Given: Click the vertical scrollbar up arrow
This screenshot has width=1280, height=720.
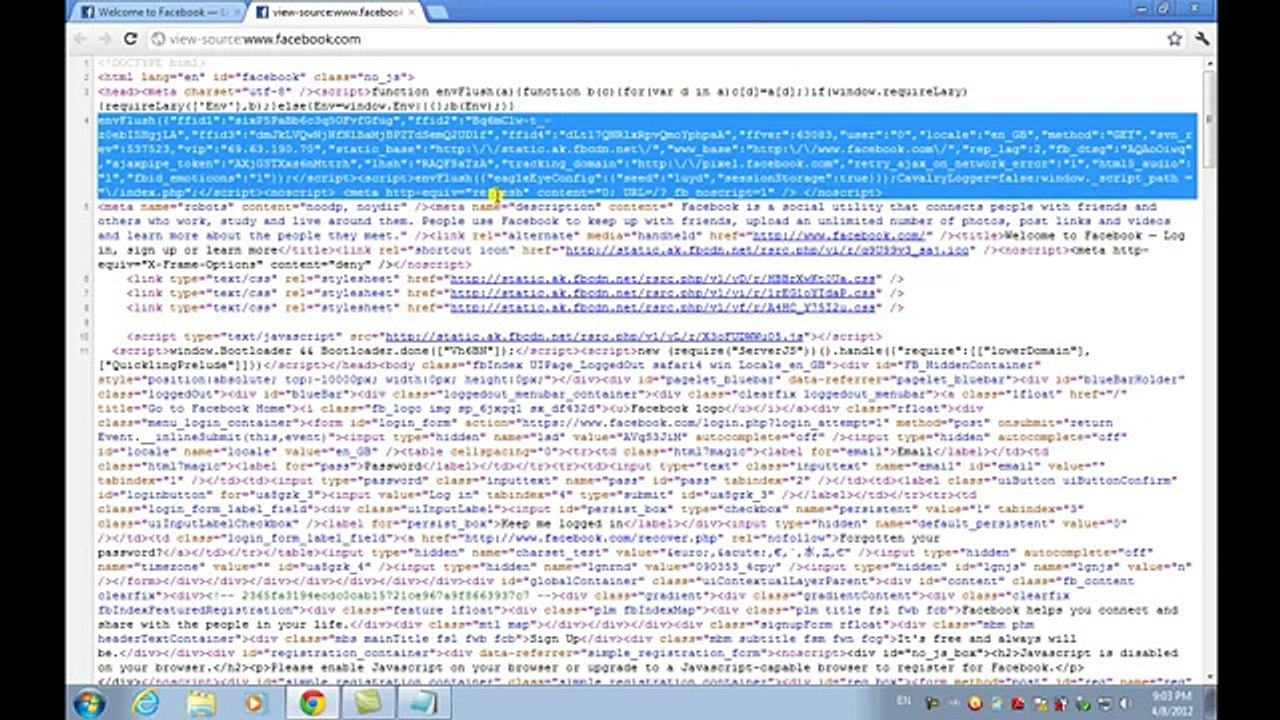Looking at the screenshot, I should (1208, 64).
